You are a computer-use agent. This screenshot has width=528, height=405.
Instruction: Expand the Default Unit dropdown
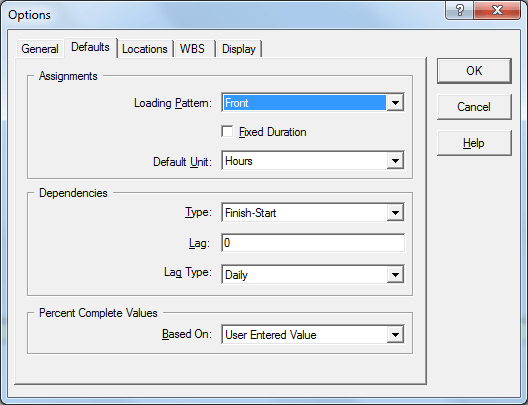point(395,161)
